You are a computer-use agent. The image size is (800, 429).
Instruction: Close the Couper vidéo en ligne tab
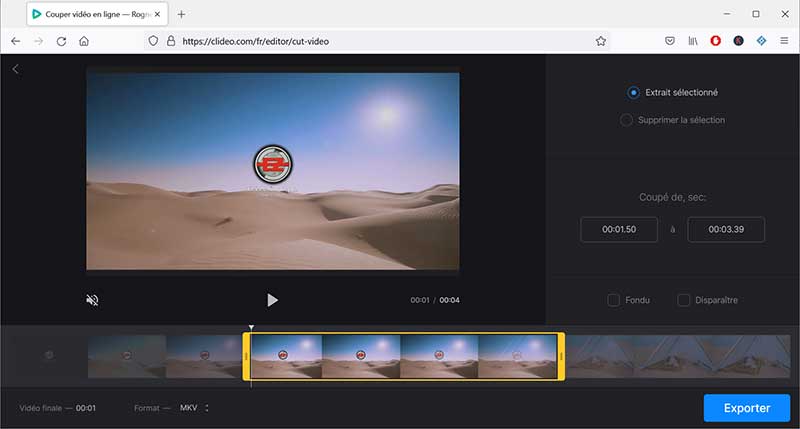point(157,14)
